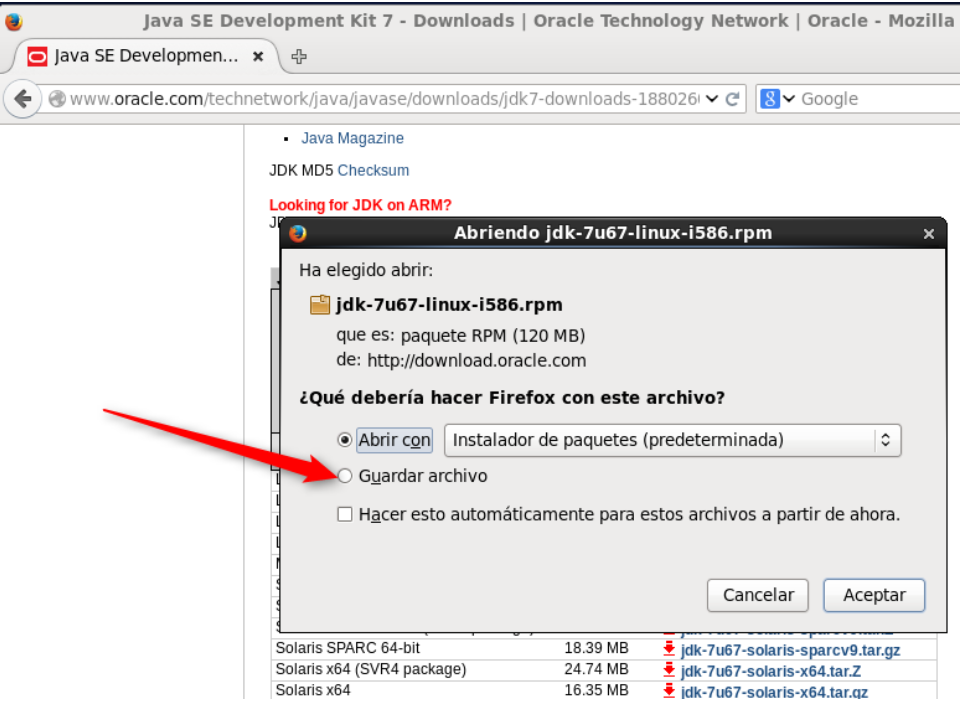Close the Java SE Development tab
This screenshot has width=963, height=706.
click(259, 56)
